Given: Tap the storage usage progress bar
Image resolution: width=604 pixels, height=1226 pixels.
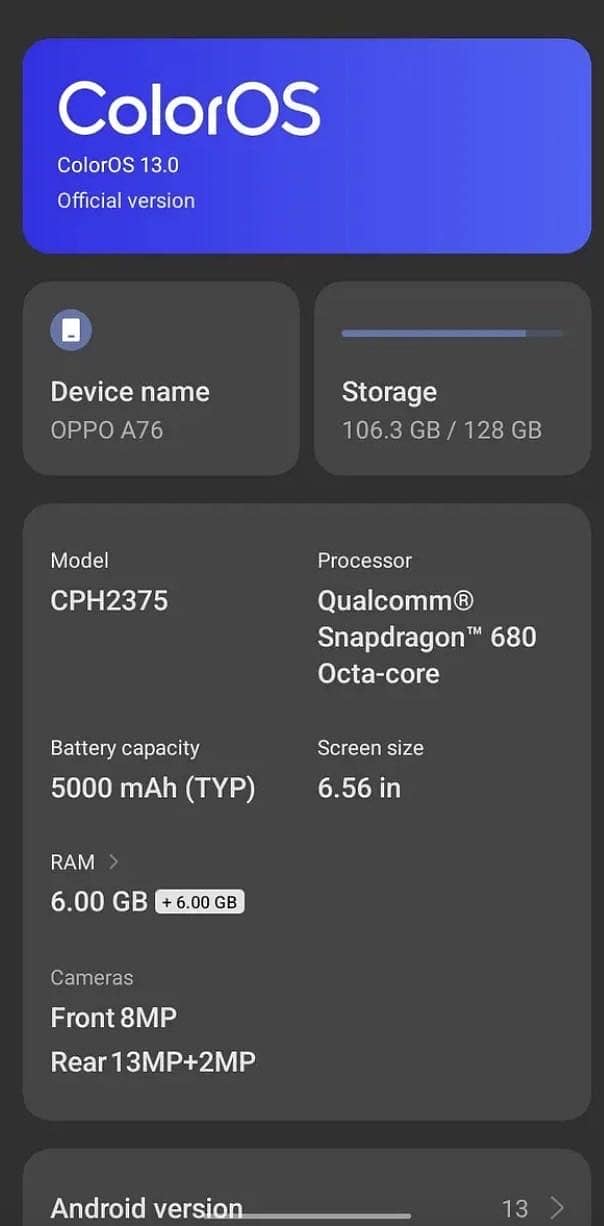Looking at the screenshot, I should point(451,334).
